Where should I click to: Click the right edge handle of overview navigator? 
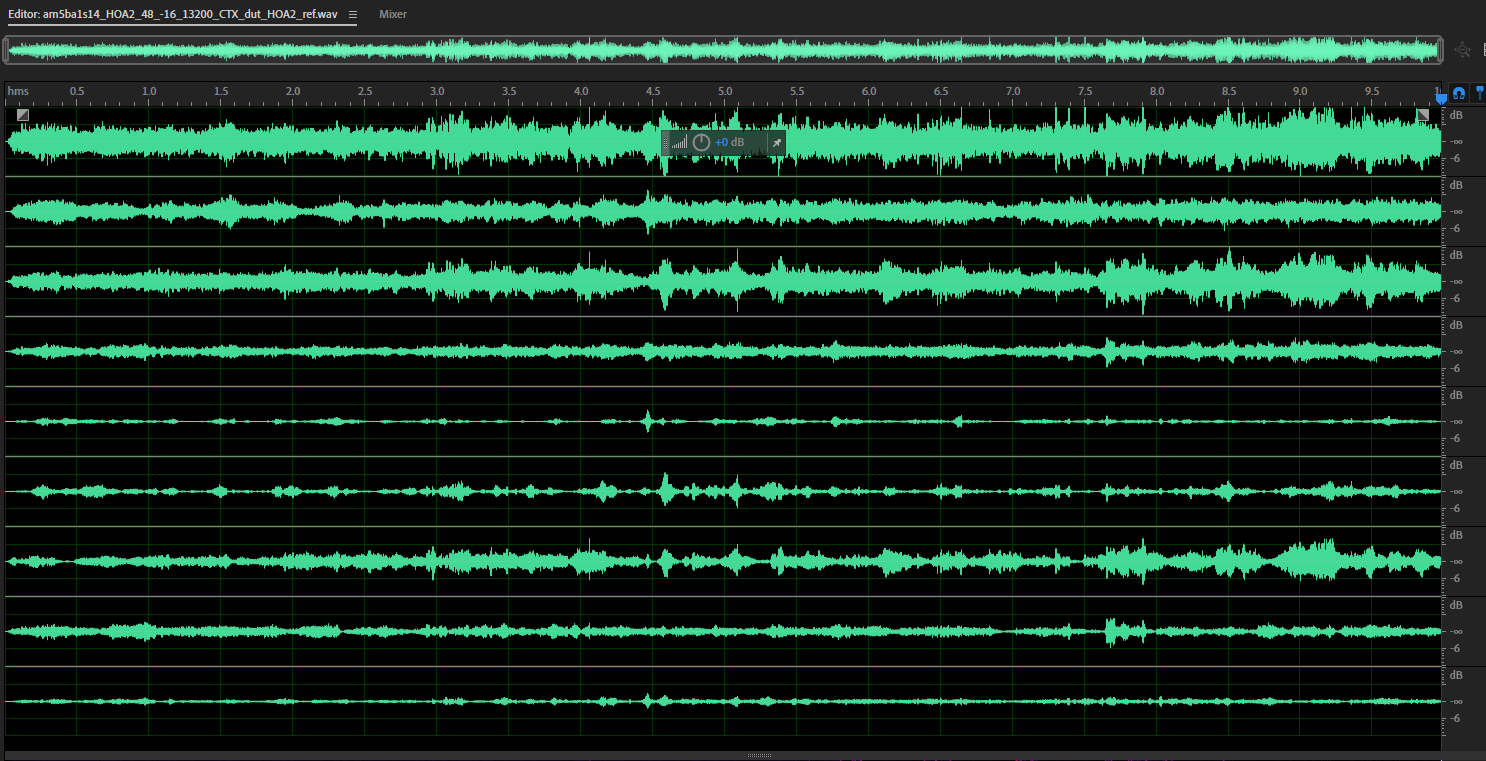click(1440, 50)
